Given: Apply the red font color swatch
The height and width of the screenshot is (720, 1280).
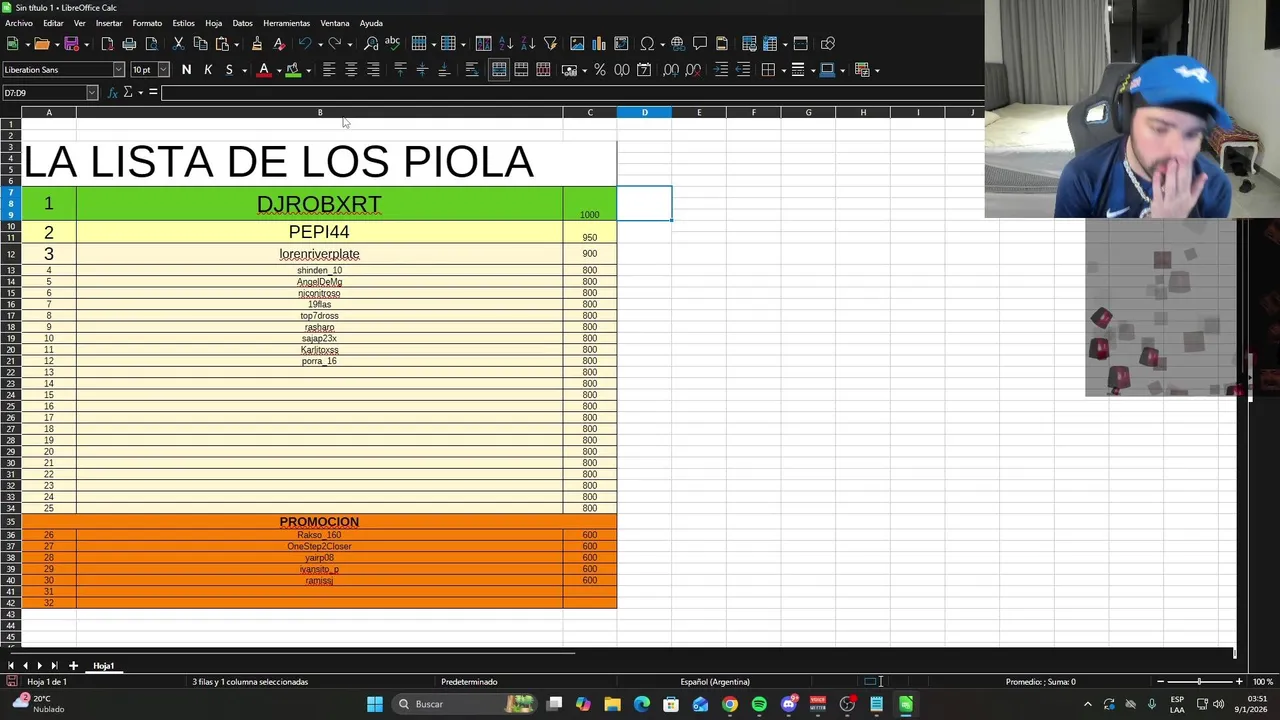Looking at the screenshot, I should pos(264,70).
